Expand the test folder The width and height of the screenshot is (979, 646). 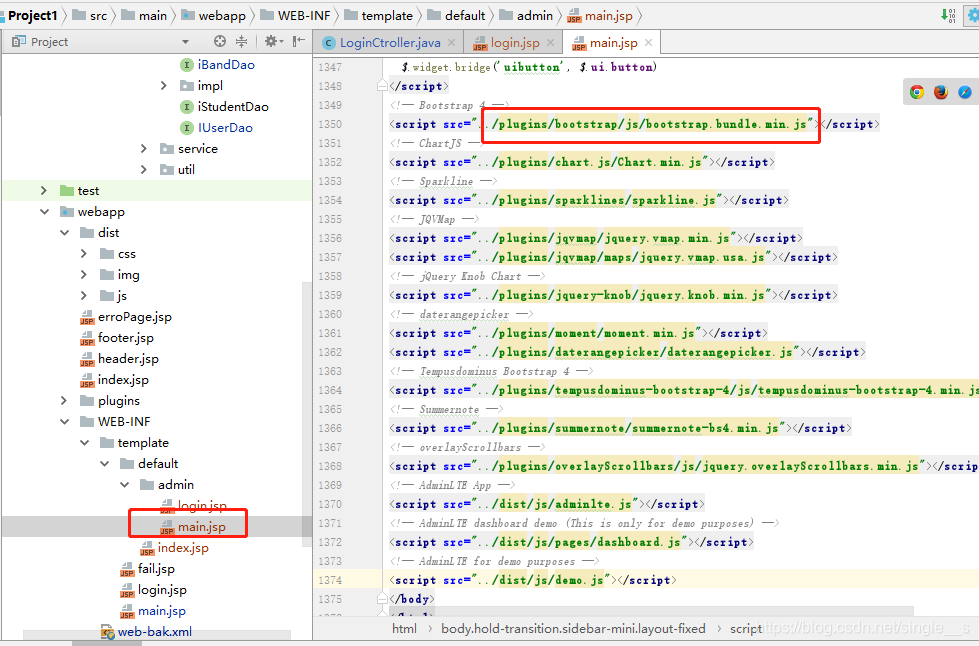tap(43, 190)
